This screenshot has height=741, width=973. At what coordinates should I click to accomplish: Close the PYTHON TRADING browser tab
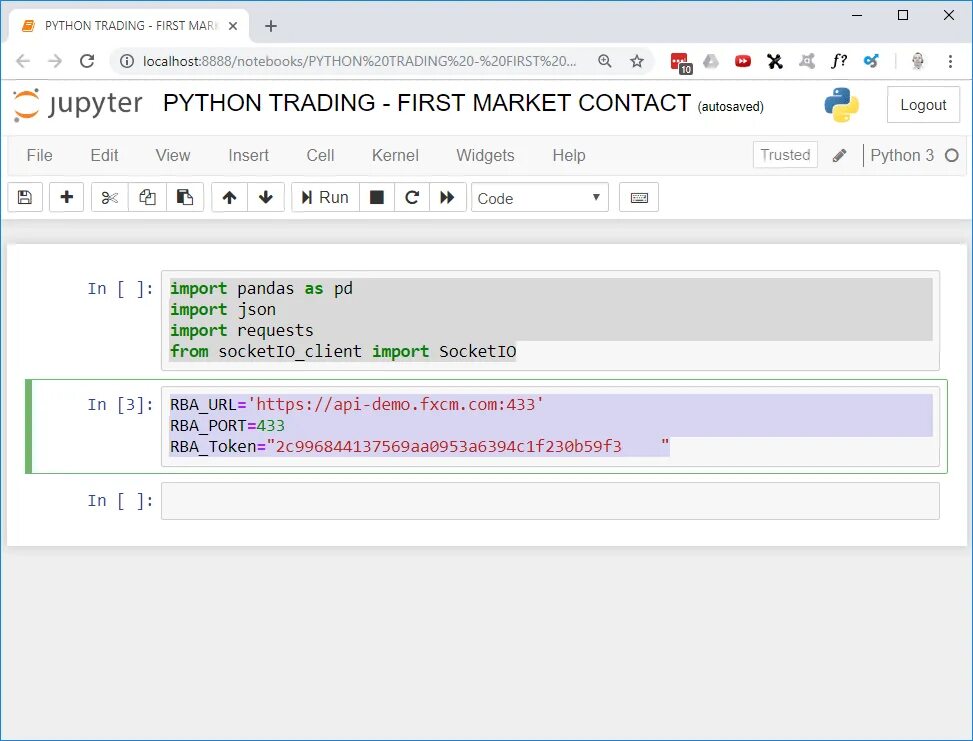coord(233,26)
